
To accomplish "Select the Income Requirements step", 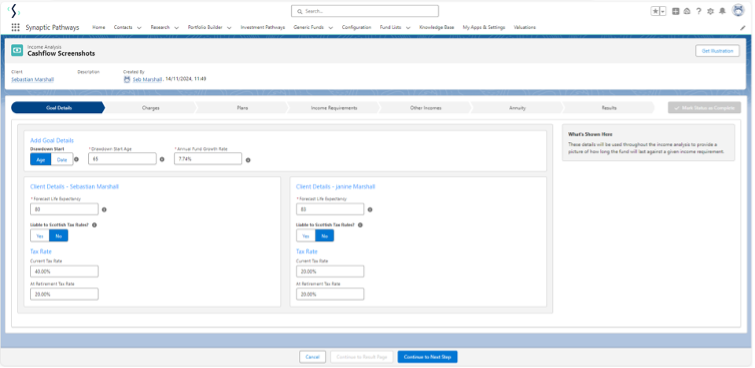I will 334,108.
